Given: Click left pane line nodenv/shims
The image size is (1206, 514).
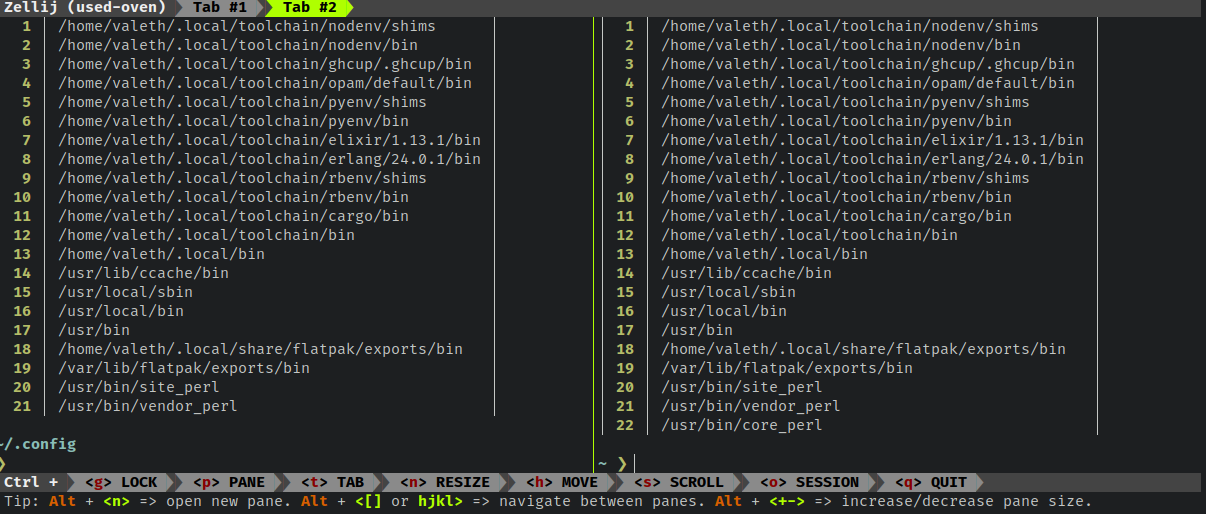Looking at the screenshot, I should click(247, 26).
